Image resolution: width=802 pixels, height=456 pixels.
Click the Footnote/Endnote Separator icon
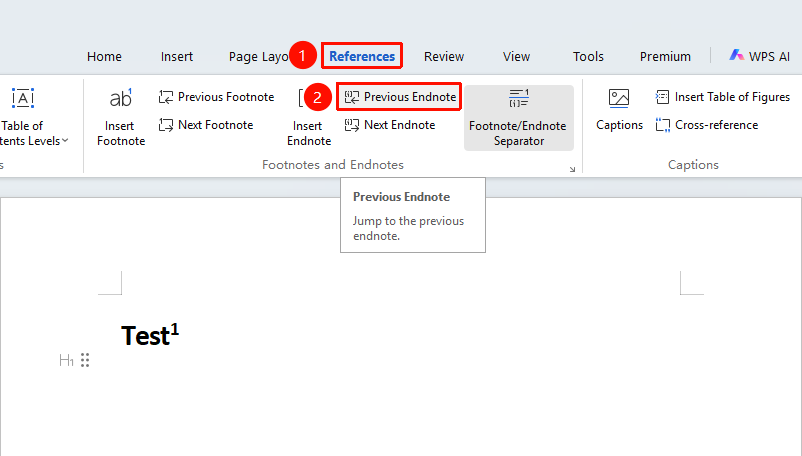click(x=519, y=98)
